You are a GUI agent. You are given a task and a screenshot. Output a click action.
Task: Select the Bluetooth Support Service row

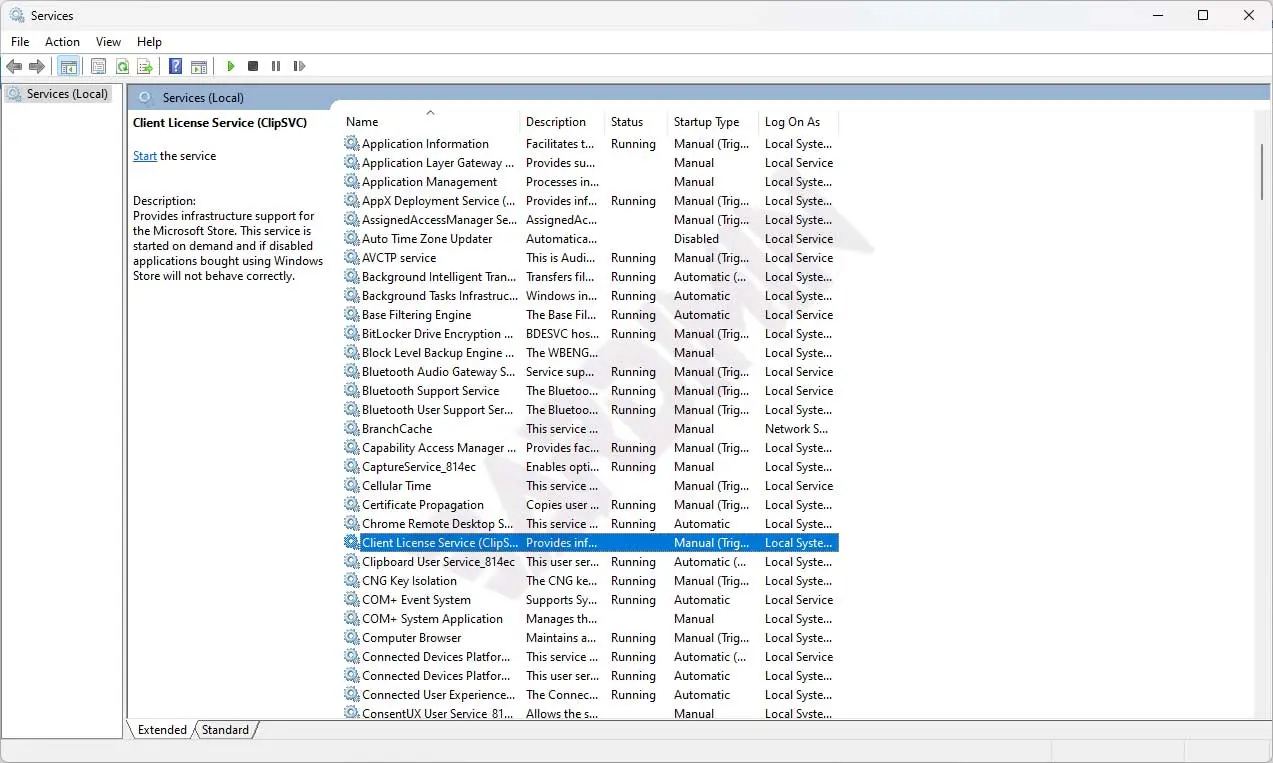430,391
